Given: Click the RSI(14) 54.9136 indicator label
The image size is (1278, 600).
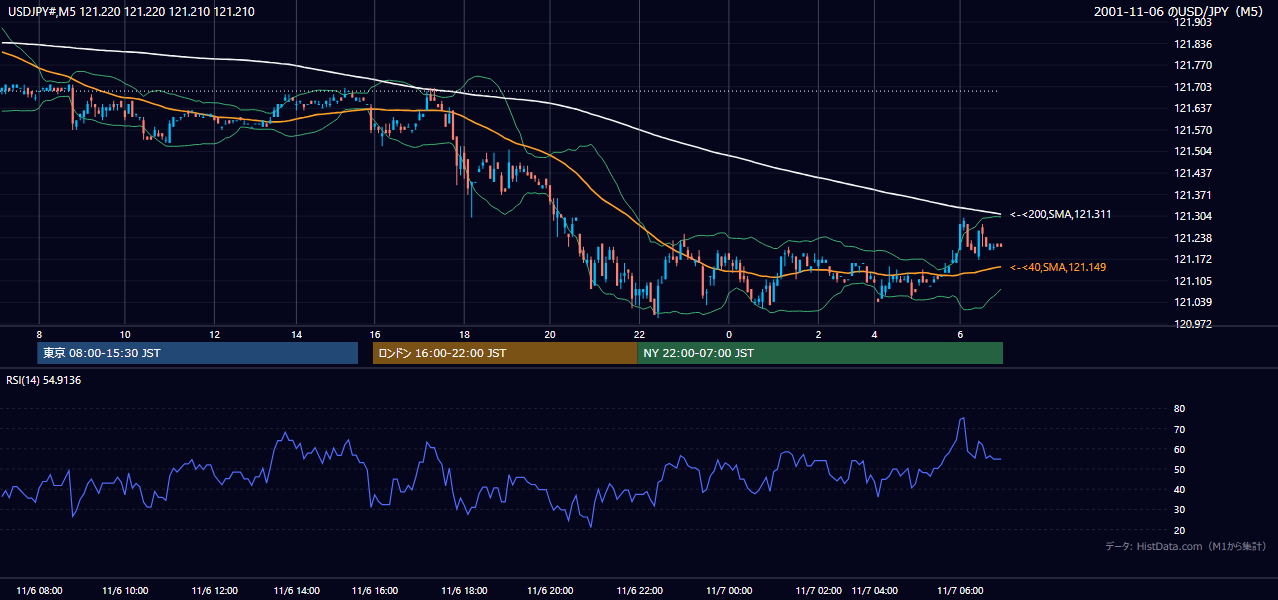Looking at the screenshot, I should tap(42, 380).
